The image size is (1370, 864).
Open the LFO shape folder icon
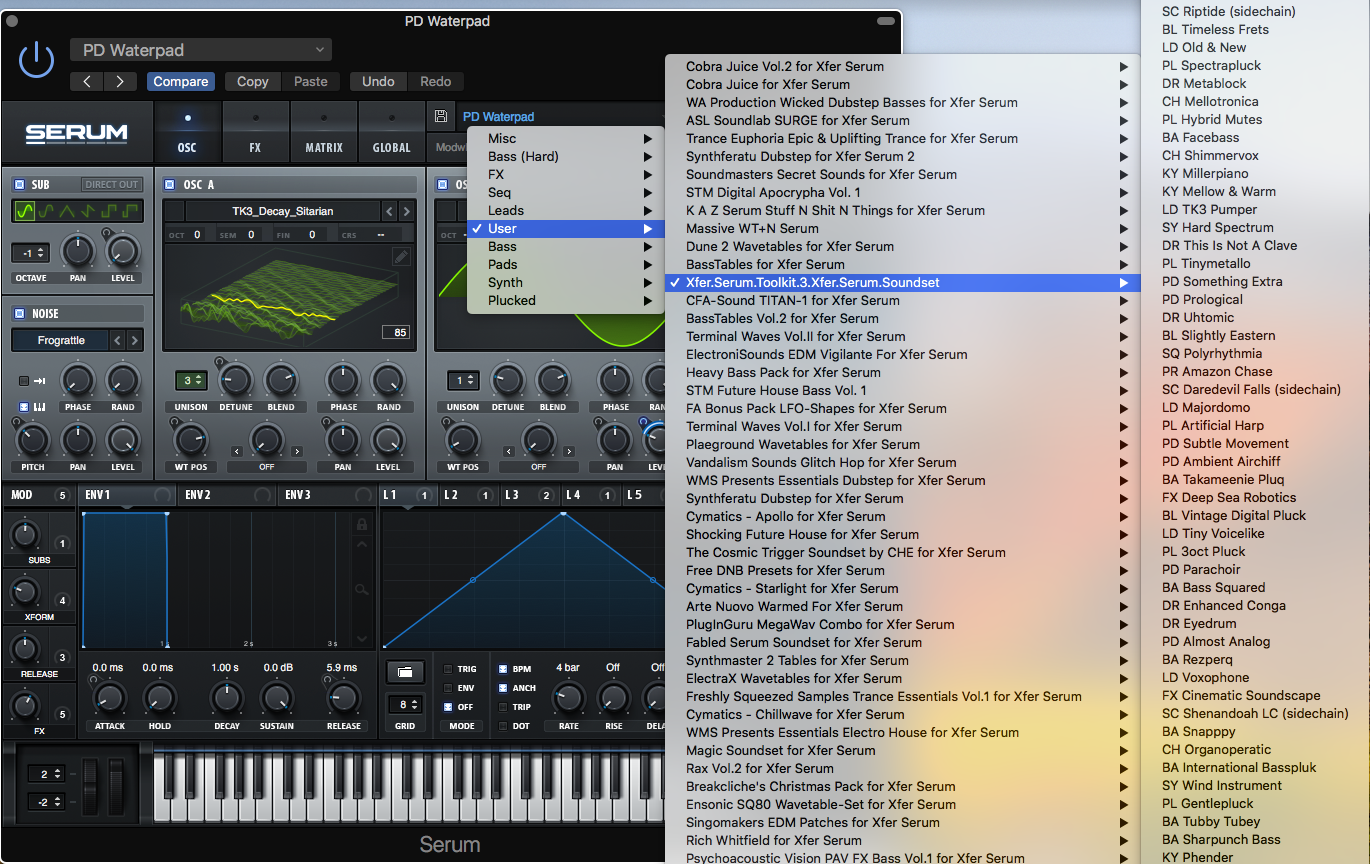pyautogui.click(x=405, y=670)
